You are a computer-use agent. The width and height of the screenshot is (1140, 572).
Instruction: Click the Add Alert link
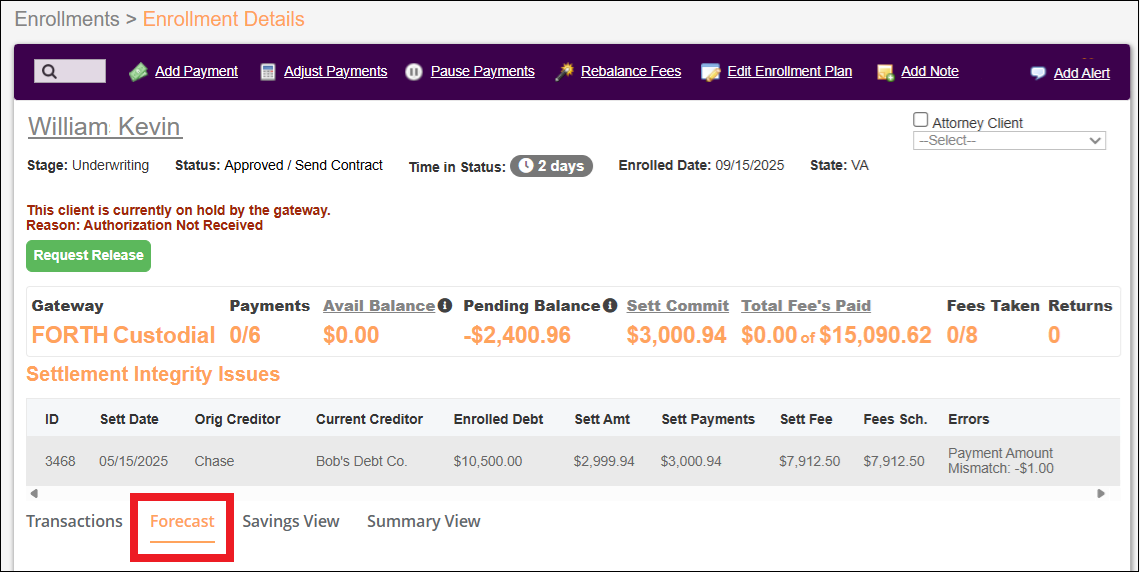click(1082, 73)
